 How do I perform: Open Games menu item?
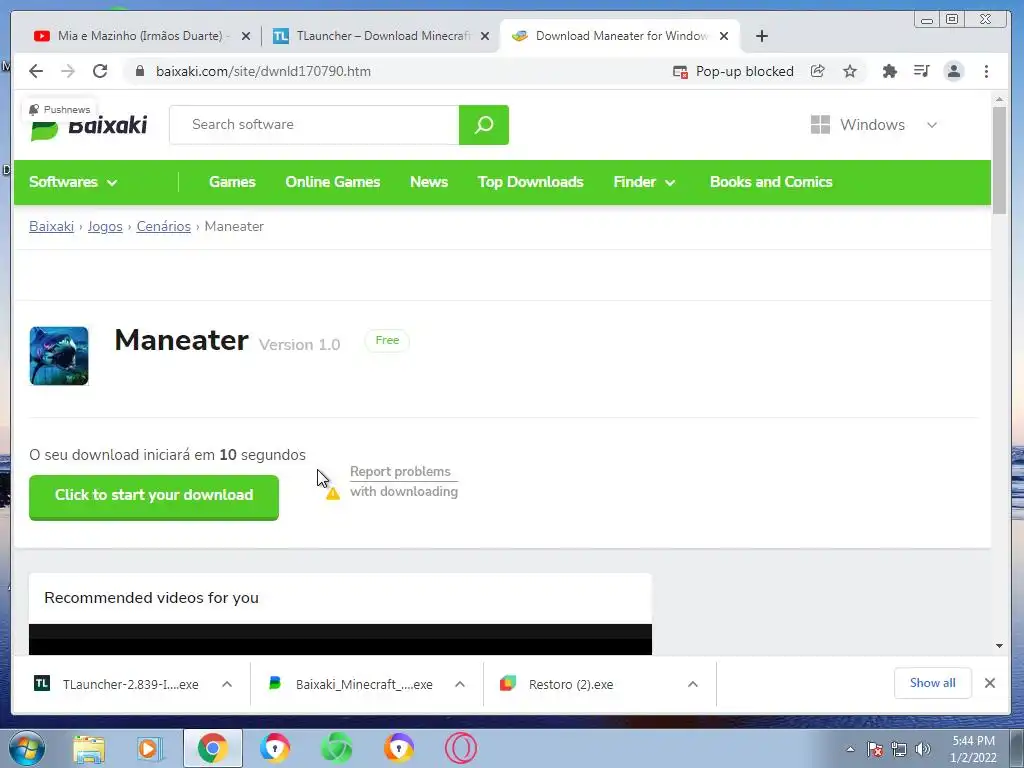(232, 182)
